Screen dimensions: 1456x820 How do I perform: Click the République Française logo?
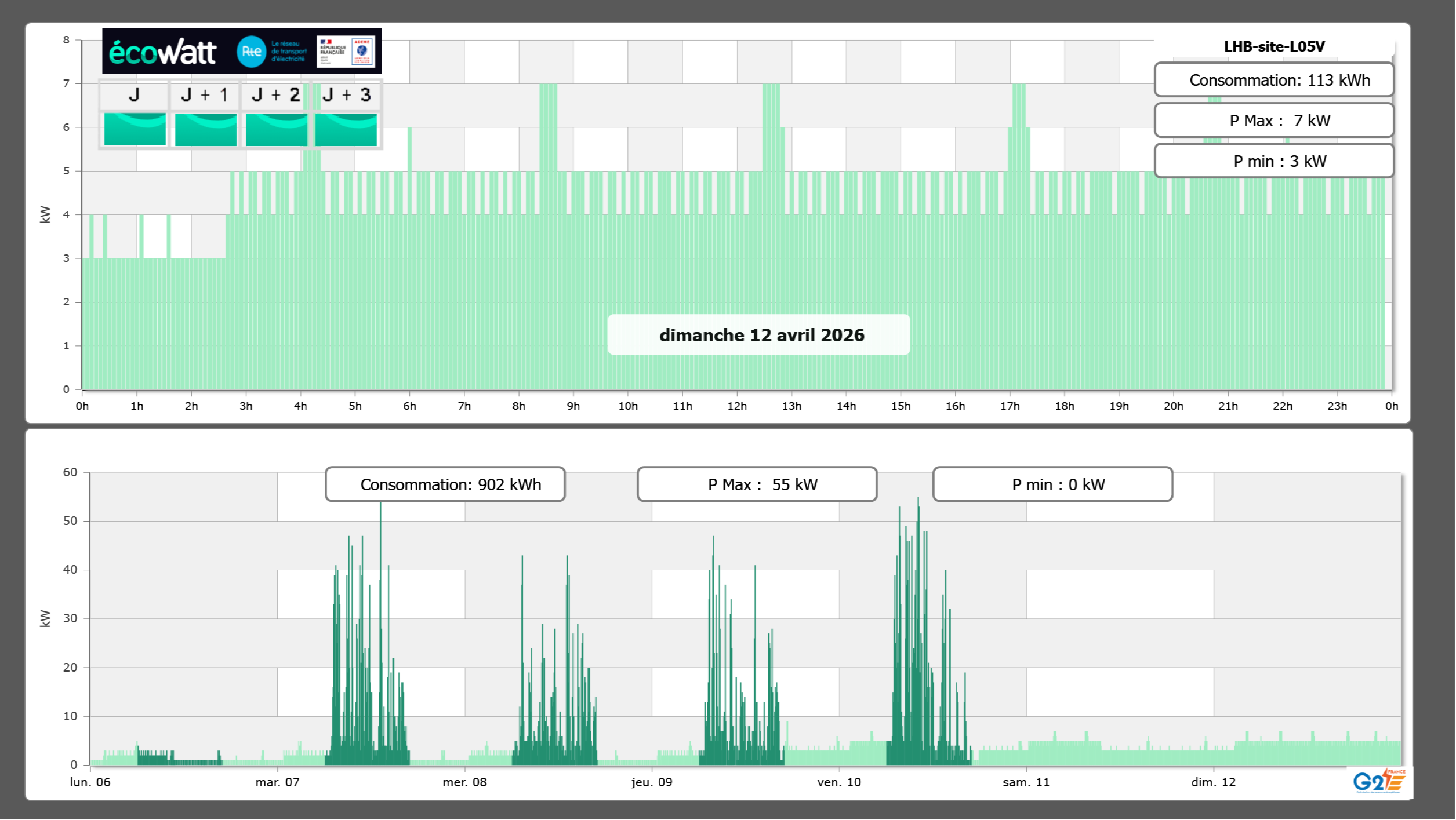[x=333, y=52]
